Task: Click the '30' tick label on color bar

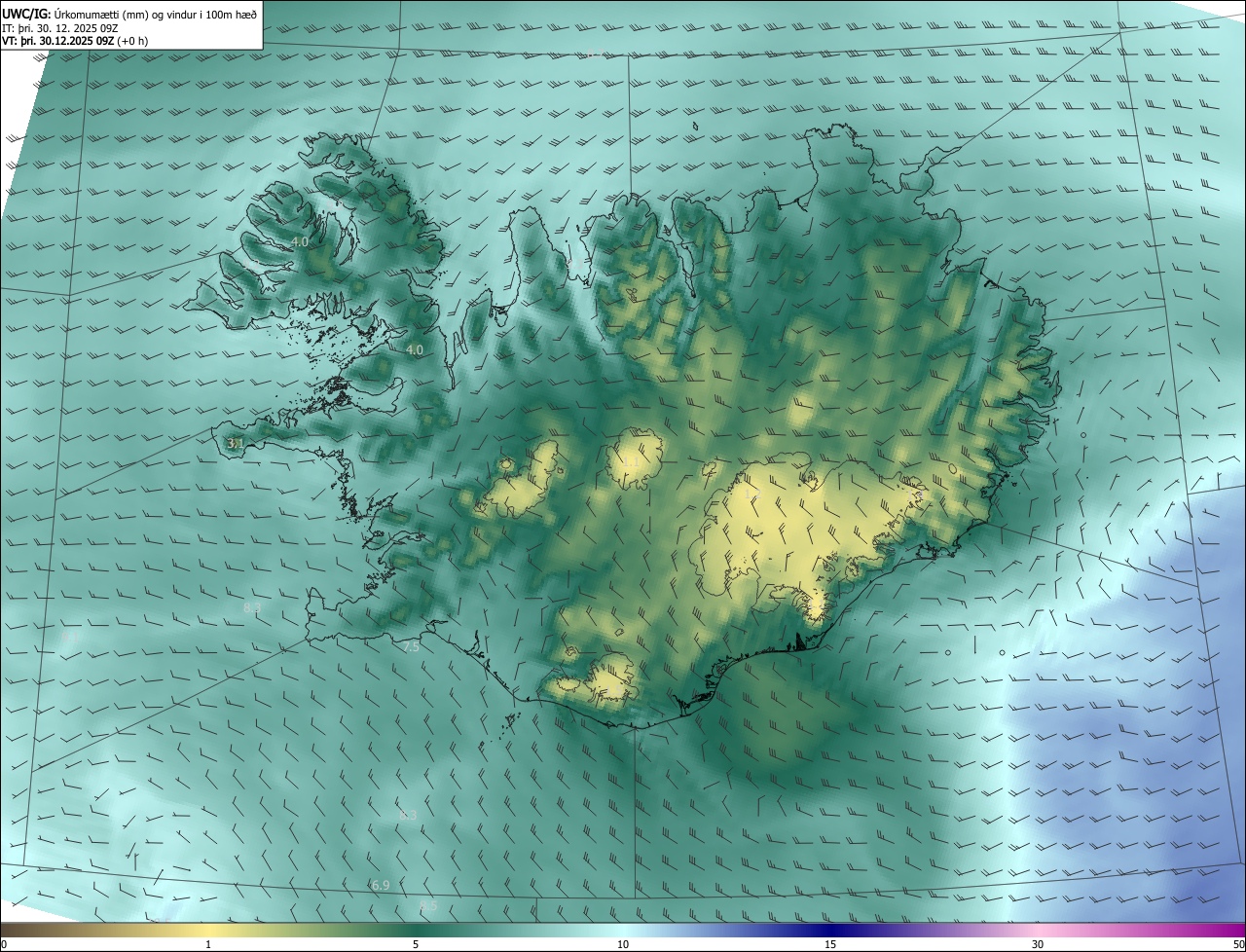Action: (x=1038, y=944)
